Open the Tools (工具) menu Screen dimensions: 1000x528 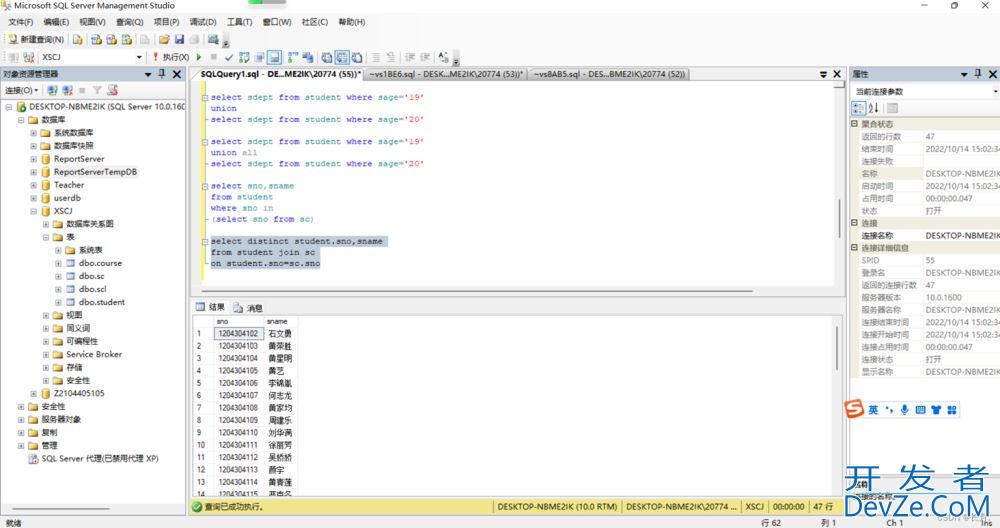[239, 22]
